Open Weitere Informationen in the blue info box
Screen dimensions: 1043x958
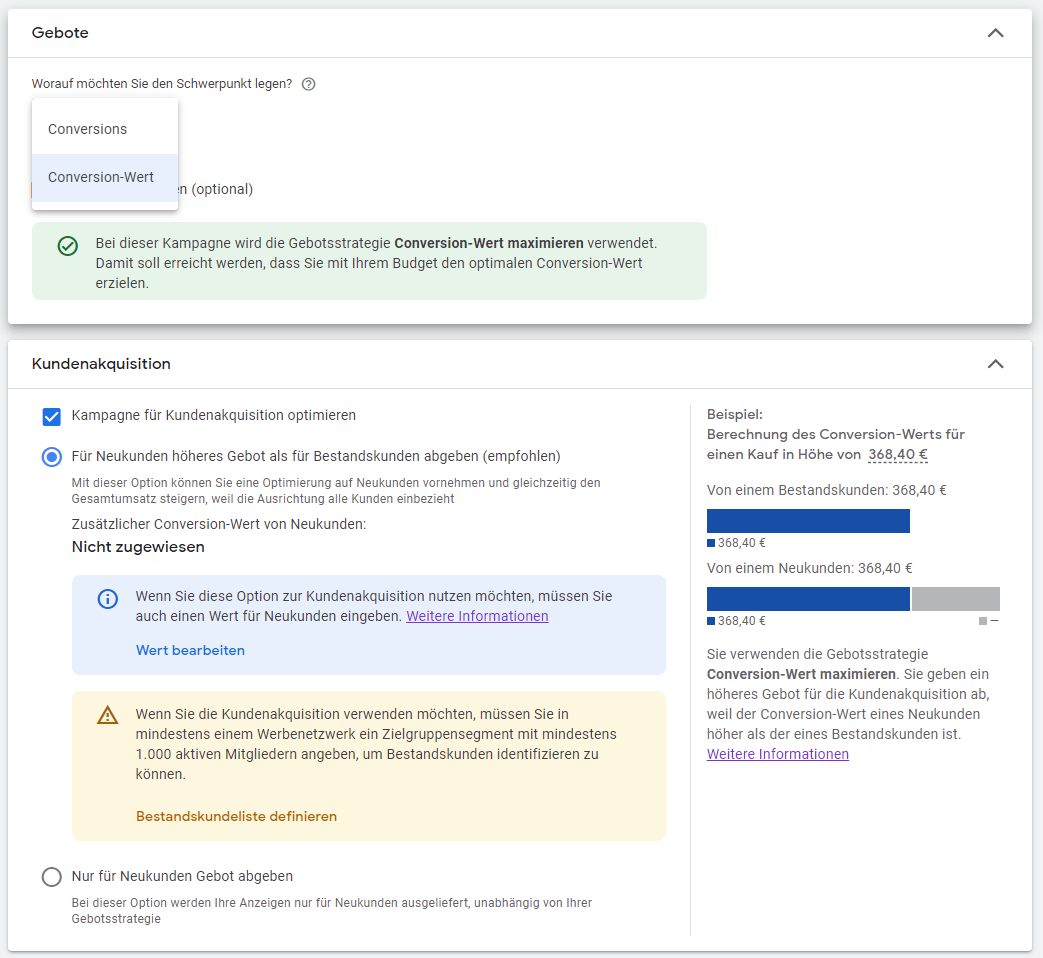477,616
